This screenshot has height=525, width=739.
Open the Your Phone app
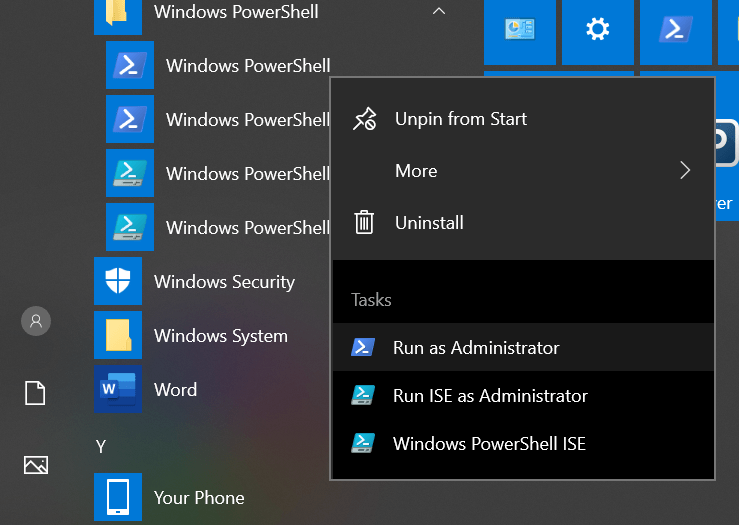pos(198,498)
